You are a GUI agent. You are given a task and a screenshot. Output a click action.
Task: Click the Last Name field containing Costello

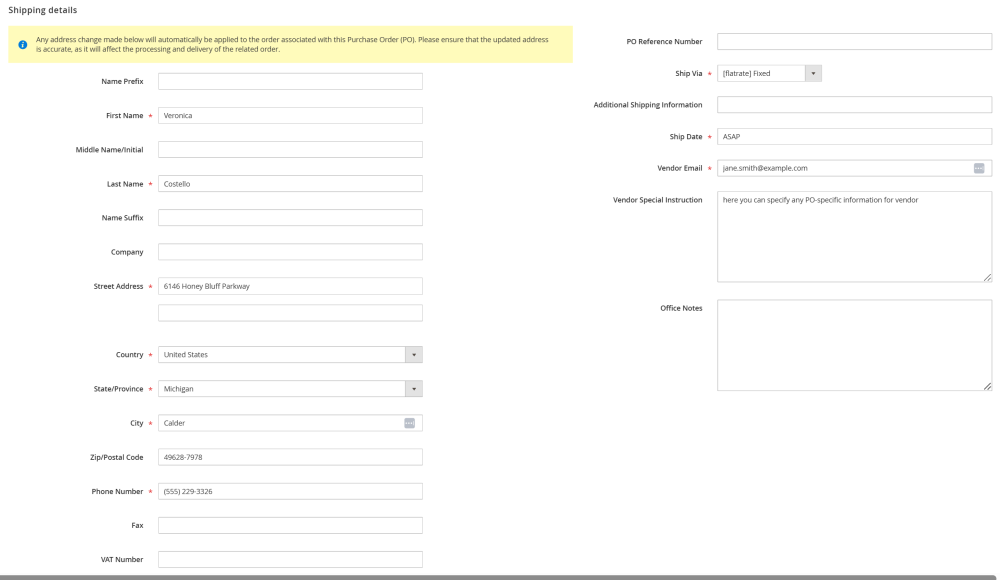pyautogui.click(x=290, y=184)
